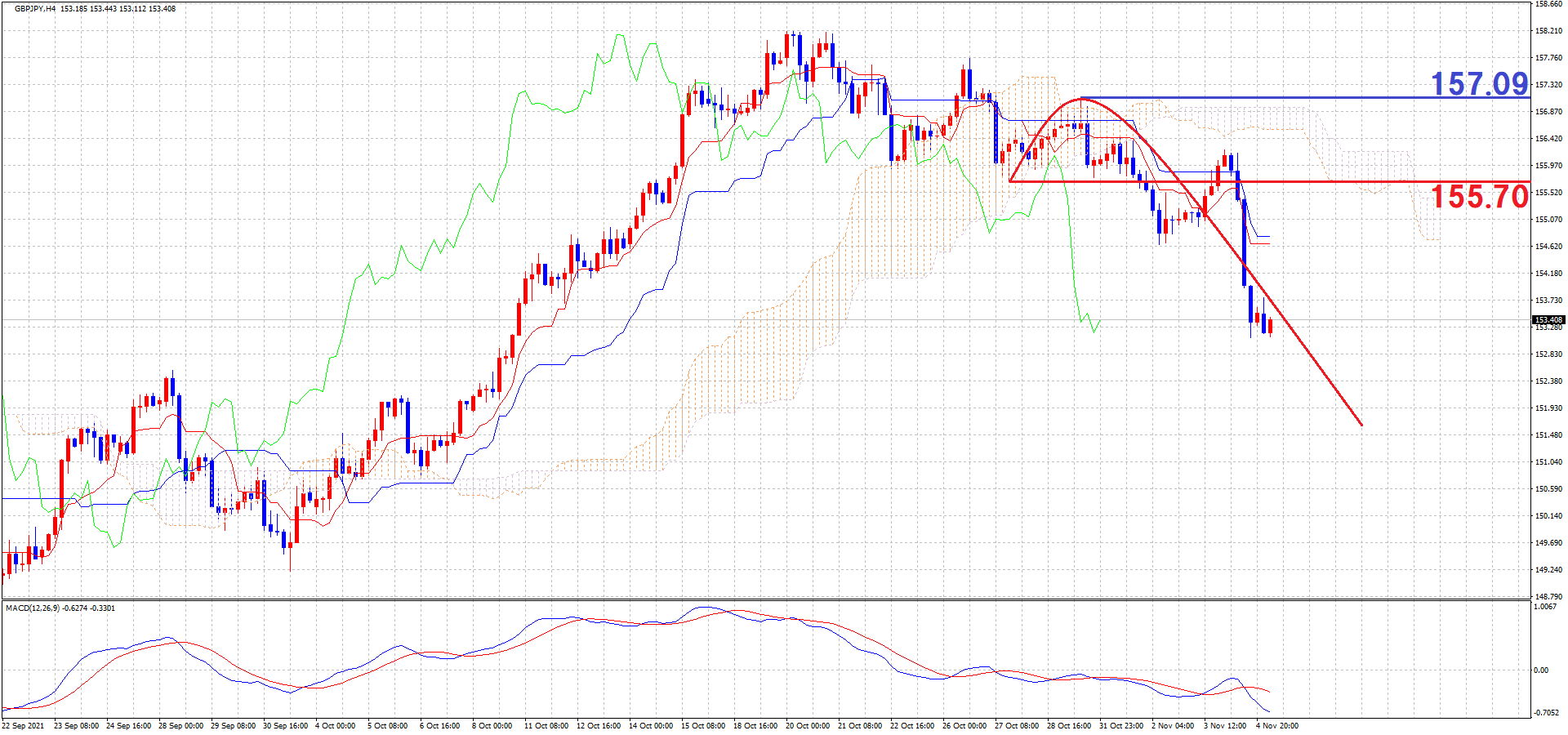Screen dimensions: 1568x735
Task: Click the 1.0067 MACD scale value
Action: click(1546, 607)
